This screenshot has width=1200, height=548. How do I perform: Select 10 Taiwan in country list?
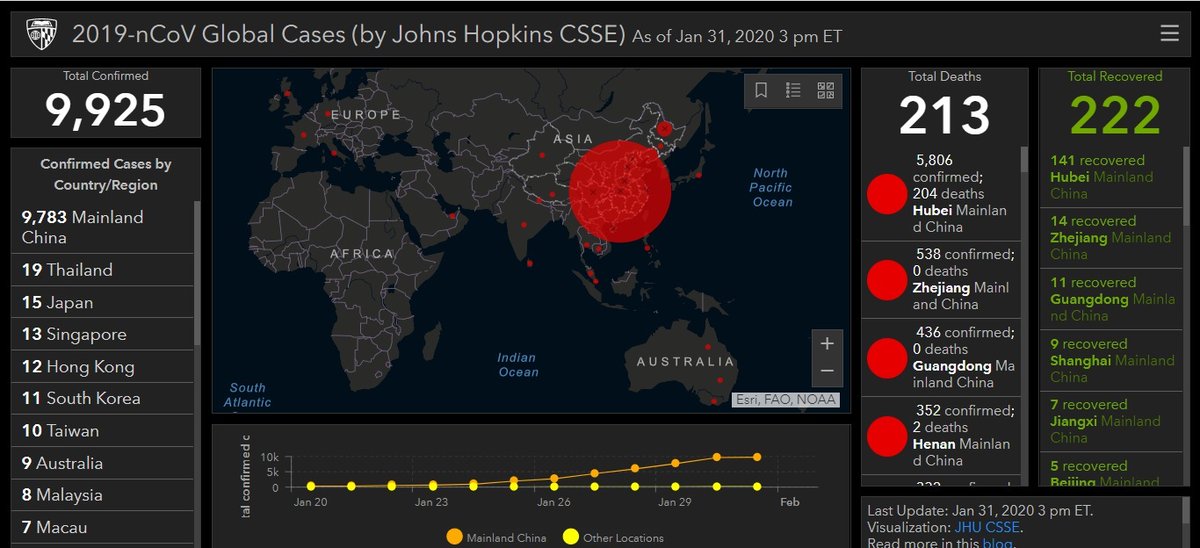click(x=102, y=430)
